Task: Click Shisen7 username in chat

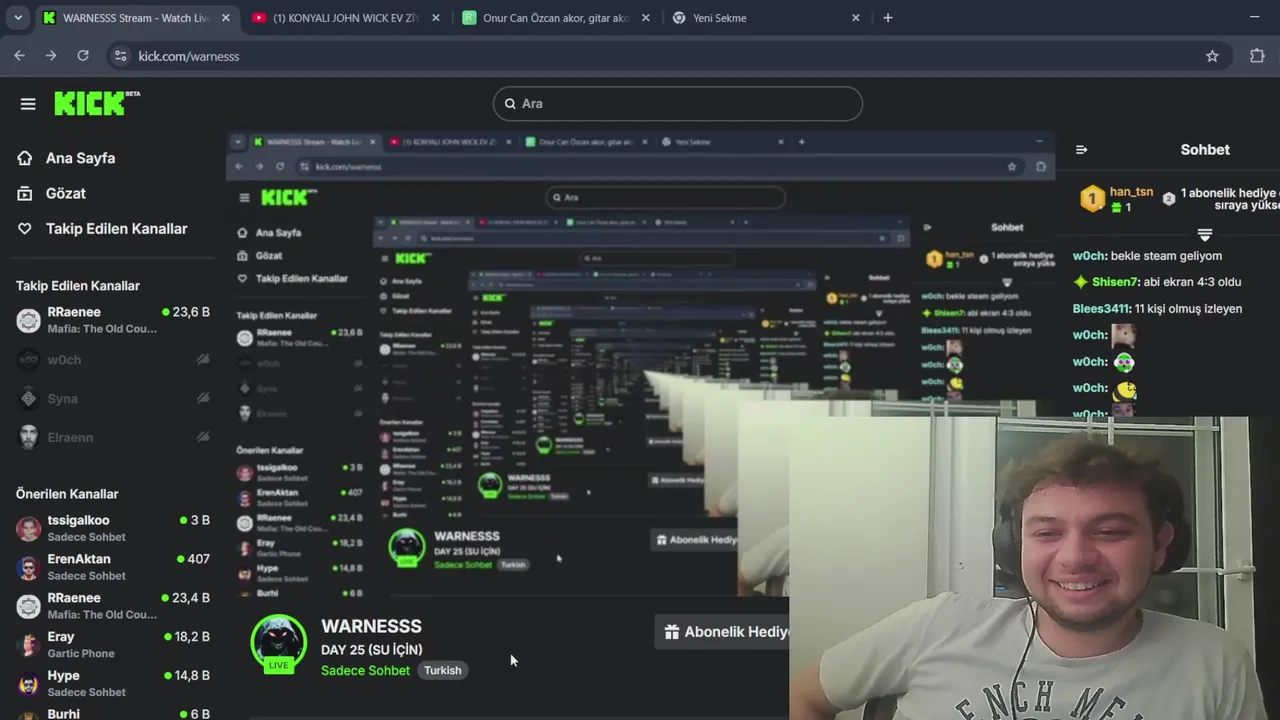Action: point(1115,282)
